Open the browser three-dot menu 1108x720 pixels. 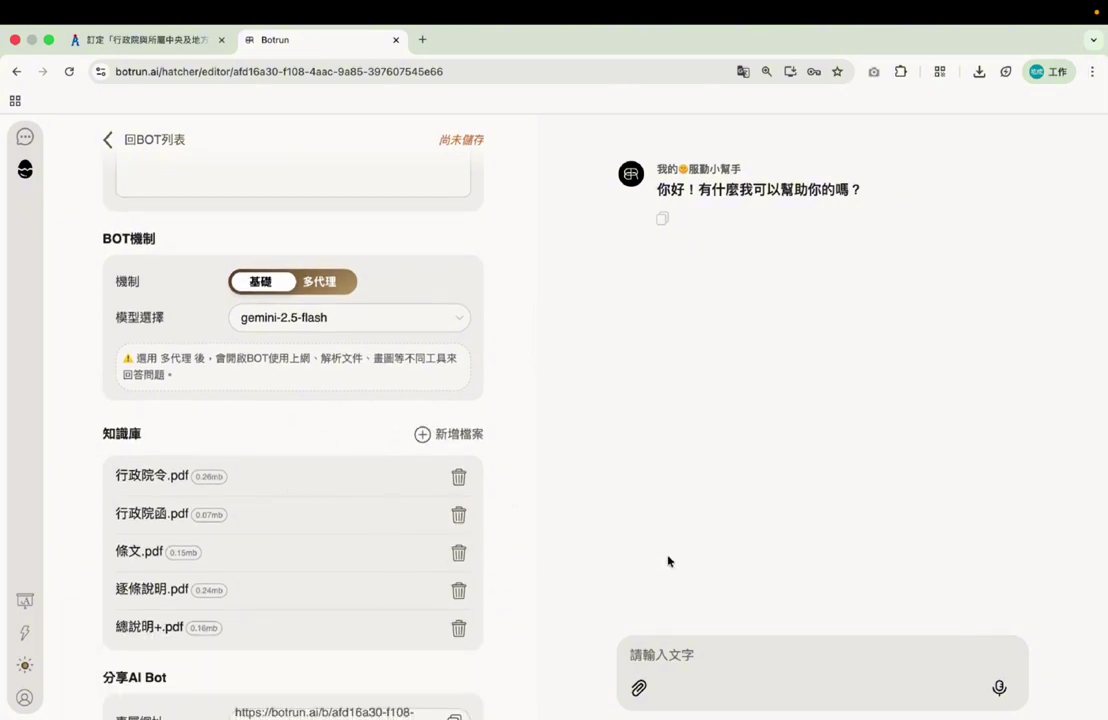point(1092,71)
